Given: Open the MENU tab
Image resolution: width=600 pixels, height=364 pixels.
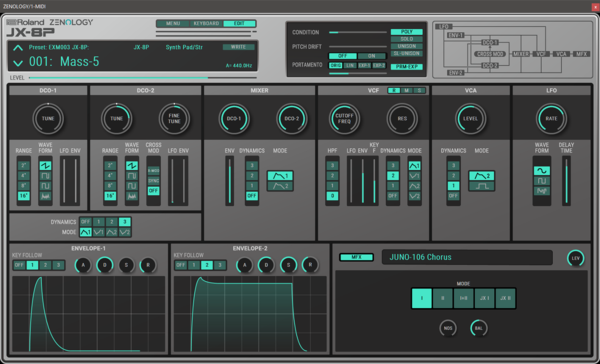Looking at the screenshot, I should (173, 23).
